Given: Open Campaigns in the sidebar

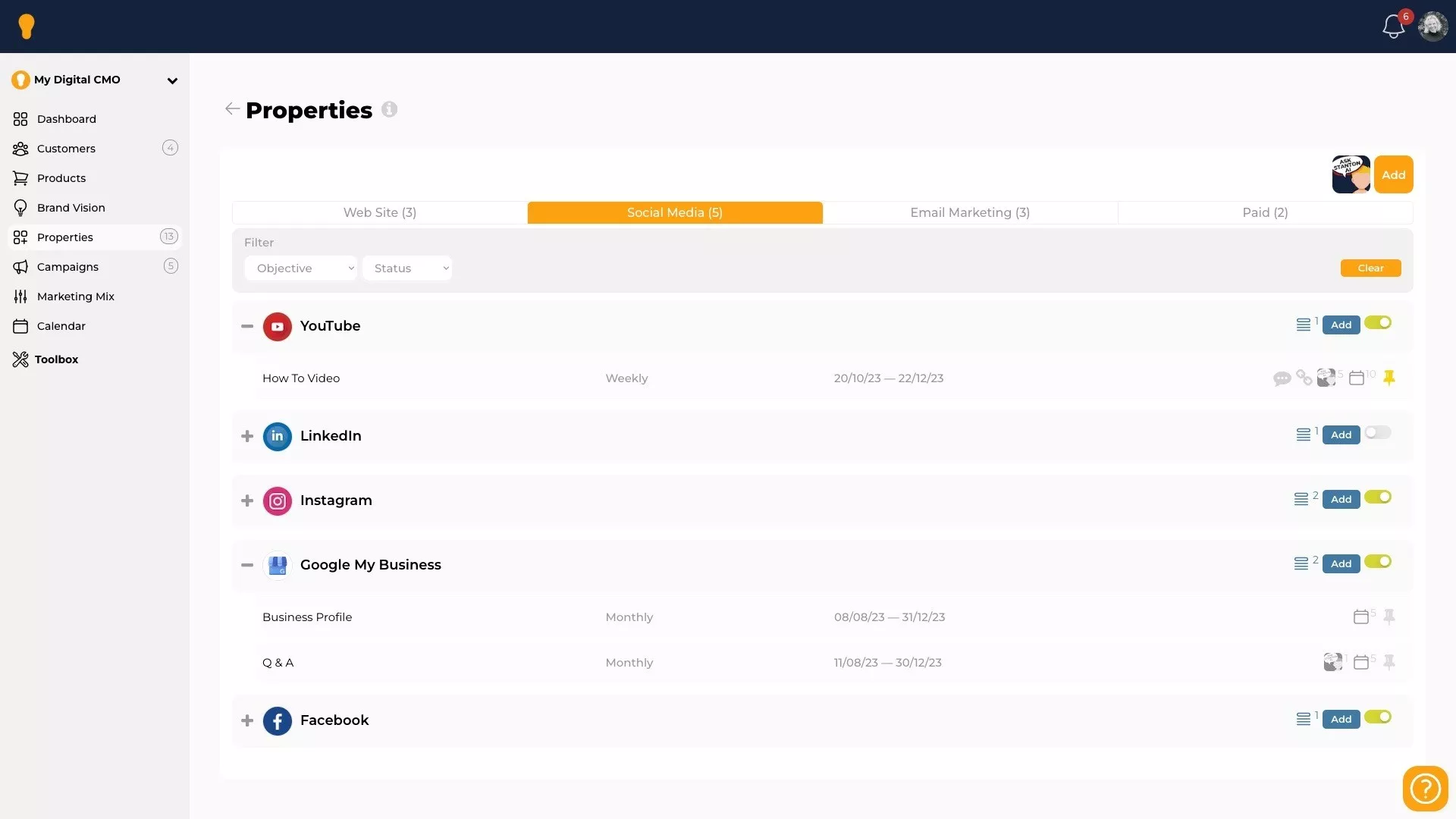Looking at the screenshot, I should [67, 267].
